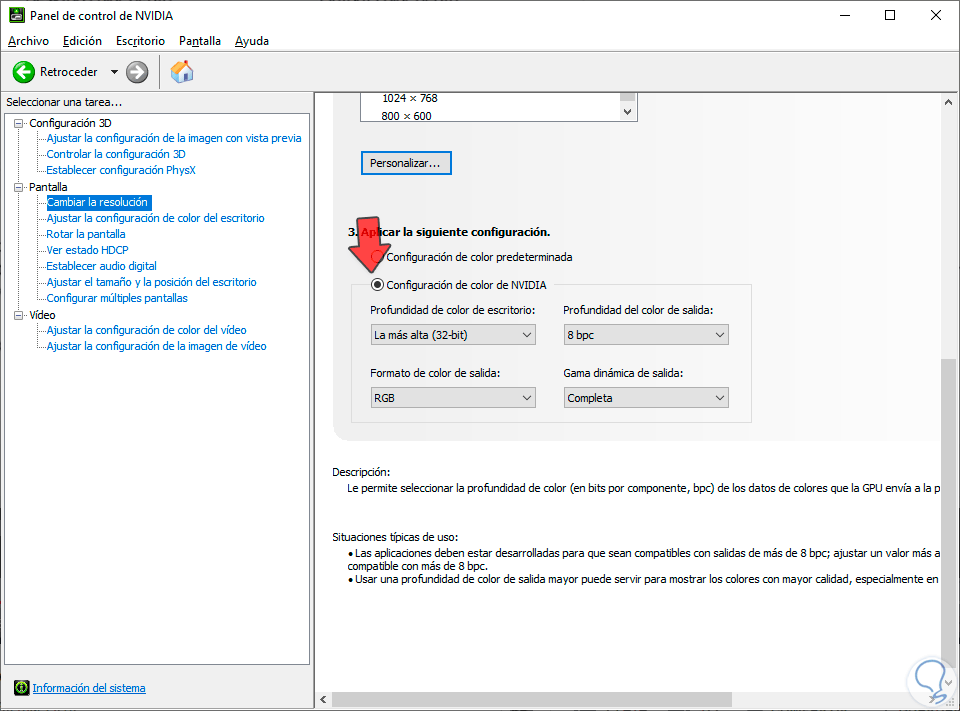960x711 pixels.
Task: Open Ajustar la configuración de la imagen con vista previa
Action: click(x=174, y=138)
